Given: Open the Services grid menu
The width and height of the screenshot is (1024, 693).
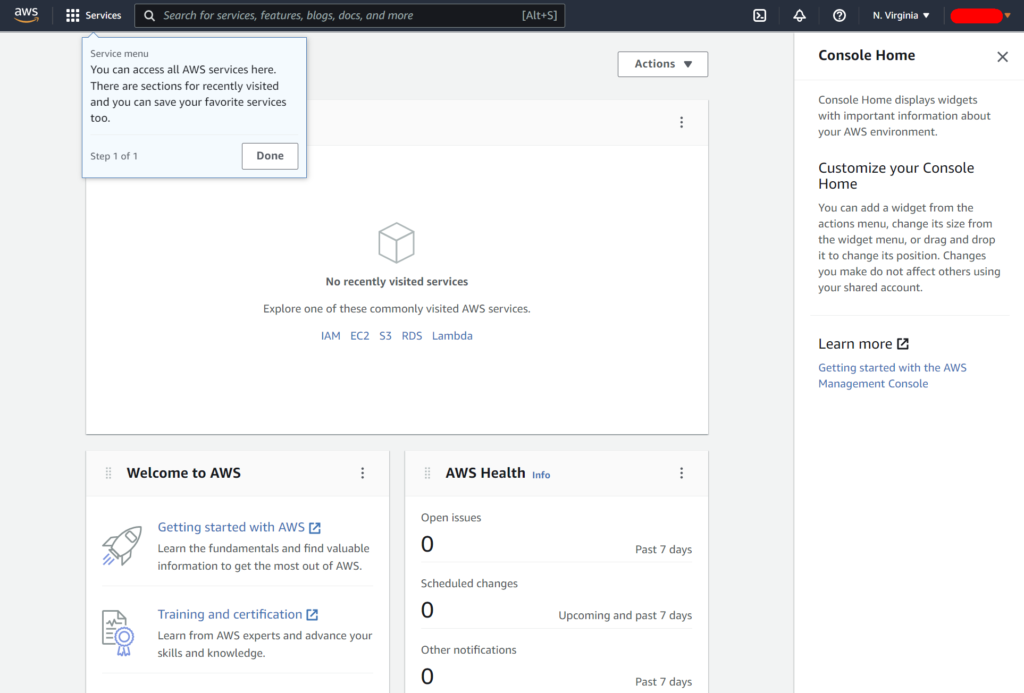Looking at the screenshot, I should click(x=93, y=15).
